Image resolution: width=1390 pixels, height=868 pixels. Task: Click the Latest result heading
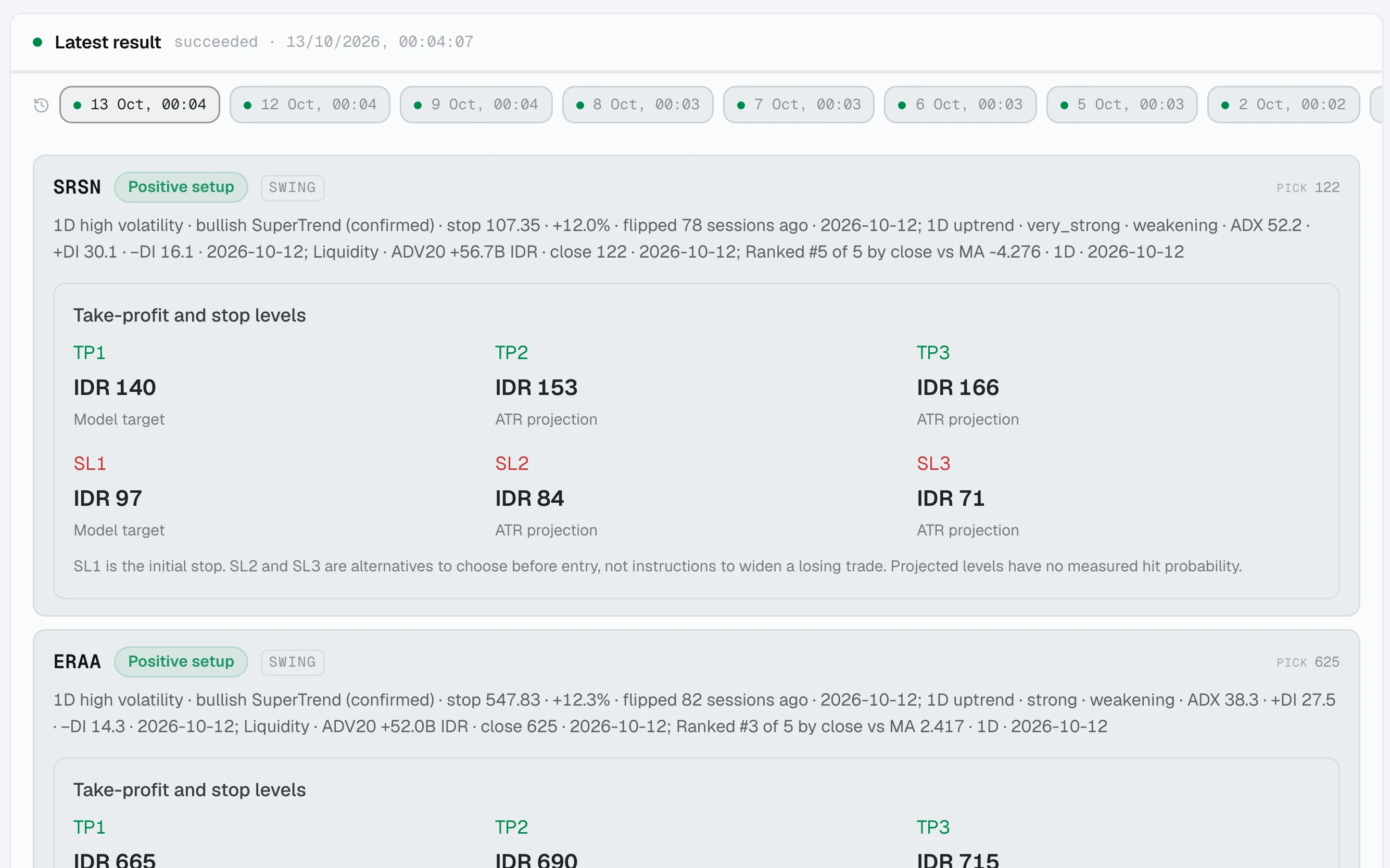tap(108, 42)
